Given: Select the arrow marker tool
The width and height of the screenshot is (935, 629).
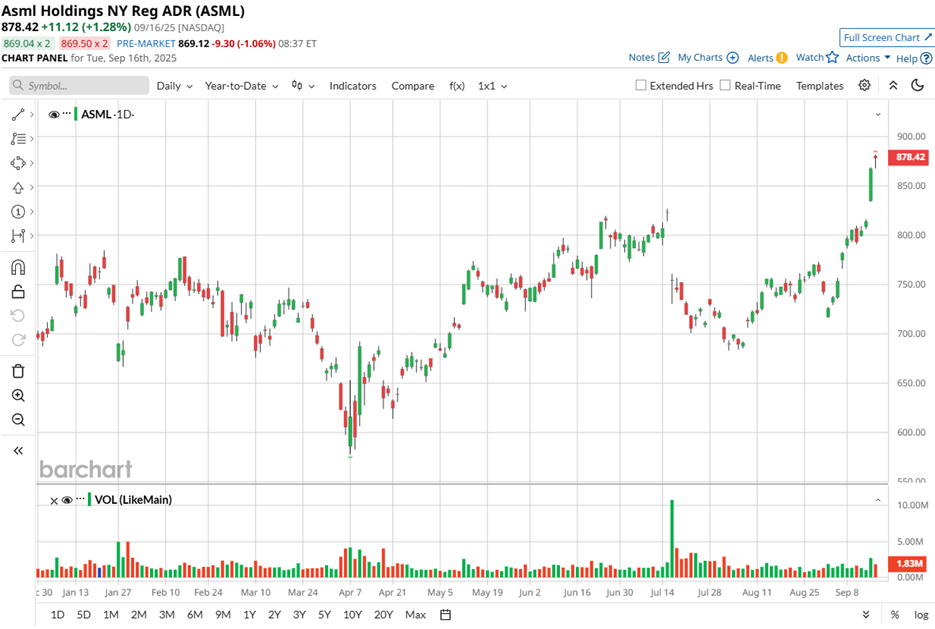Looking at the screenshot, I should 18,188.
